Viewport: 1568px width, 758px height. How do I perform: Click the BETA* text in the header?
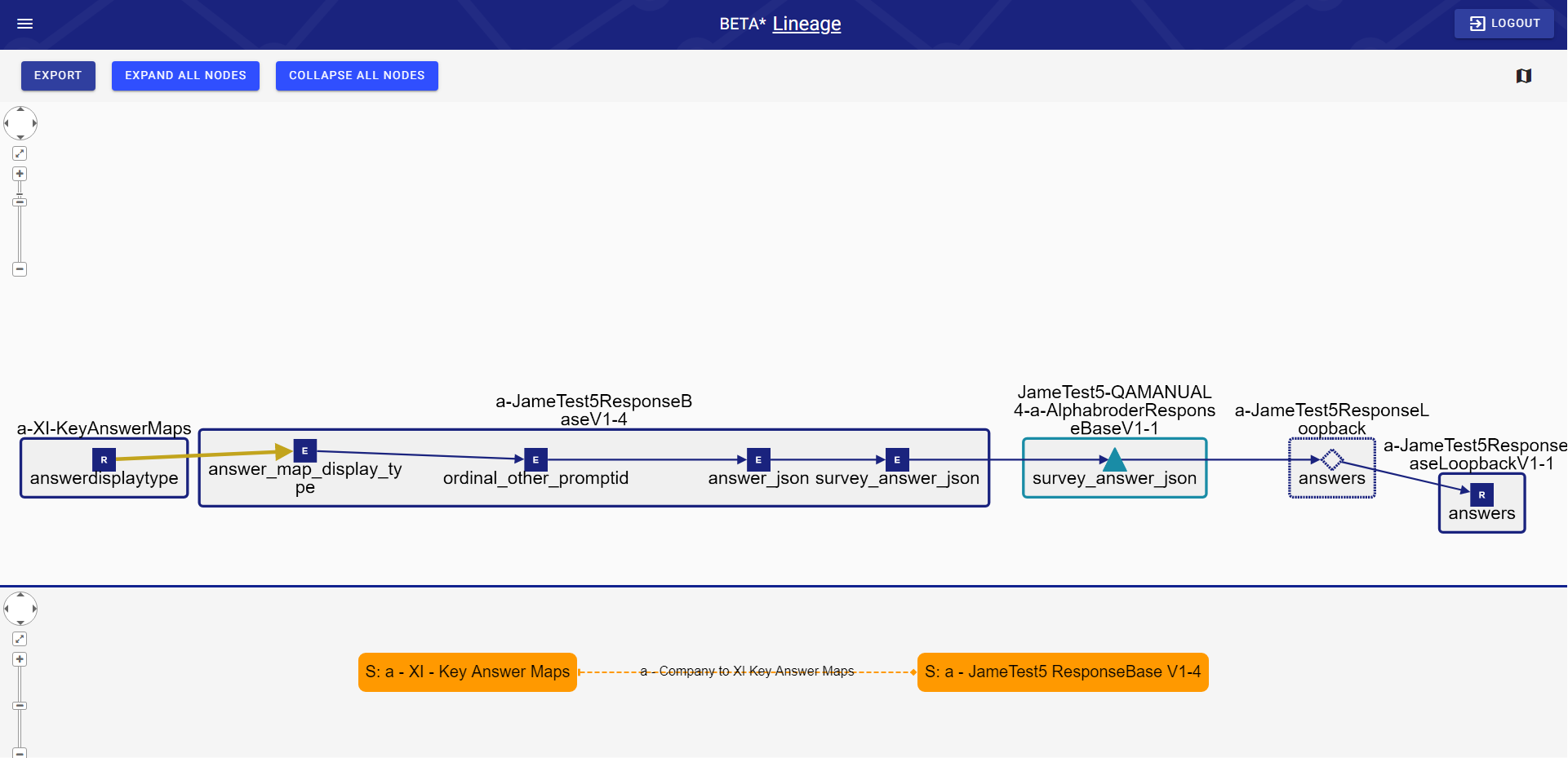pos(743,24)
